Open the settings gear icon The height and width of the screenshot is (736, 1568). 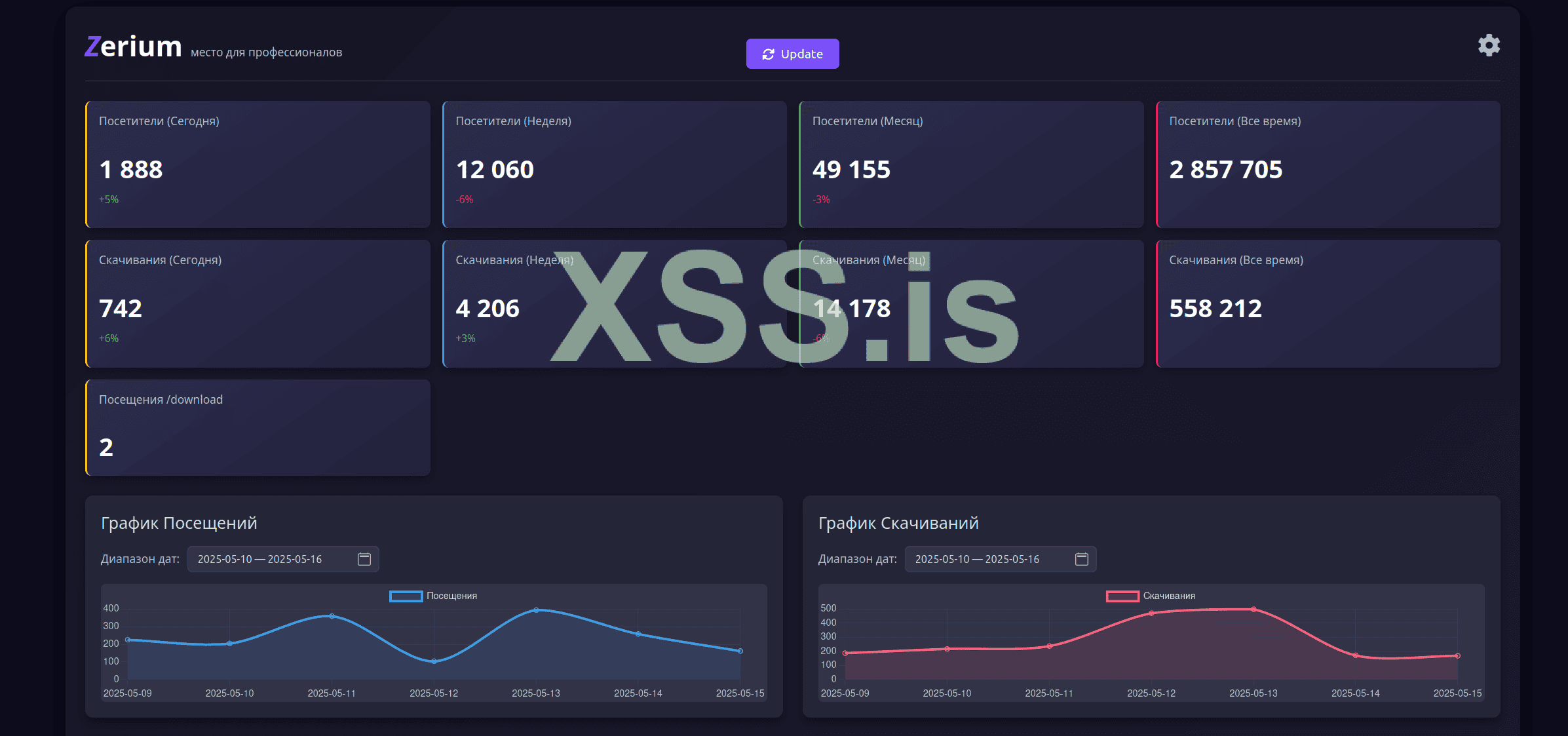[x=1489, y=45]
